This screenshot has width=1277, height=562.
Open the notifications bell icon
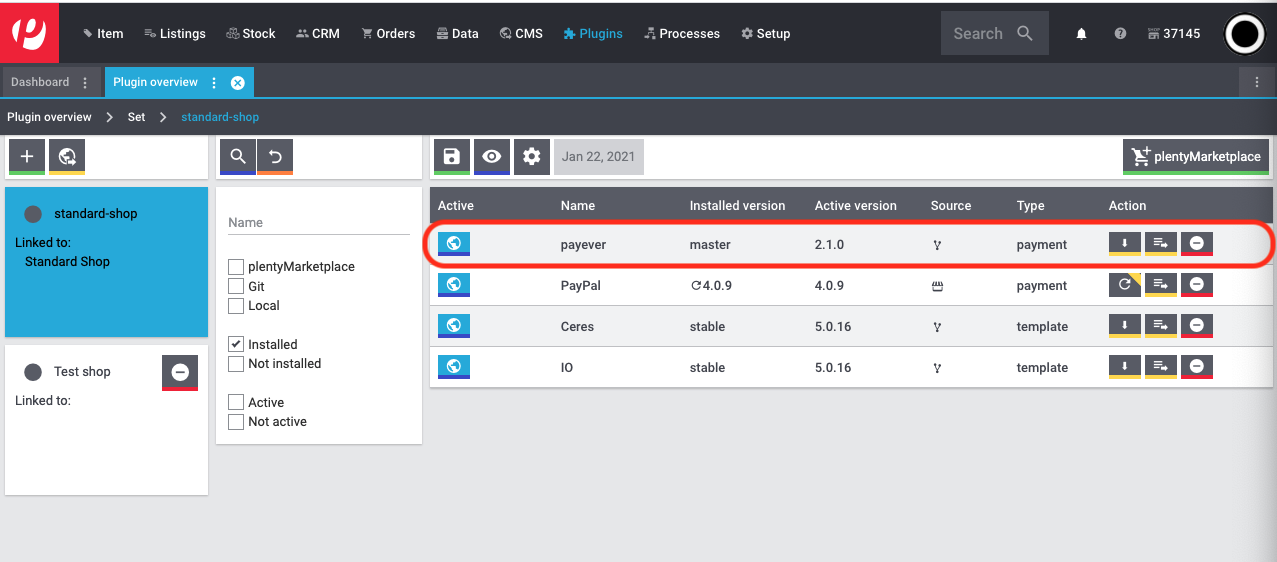1081,33
